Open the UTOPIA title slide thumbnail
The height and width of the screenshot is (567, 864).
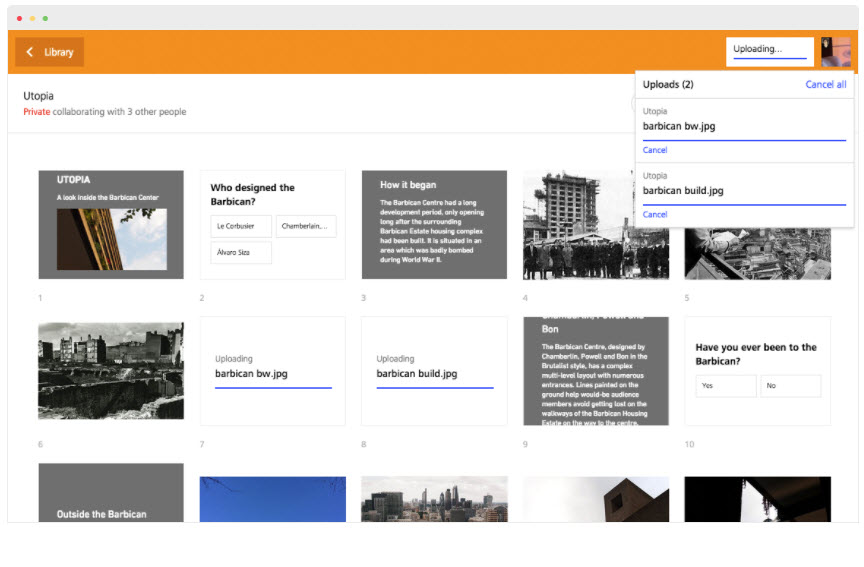click(111, 225)
